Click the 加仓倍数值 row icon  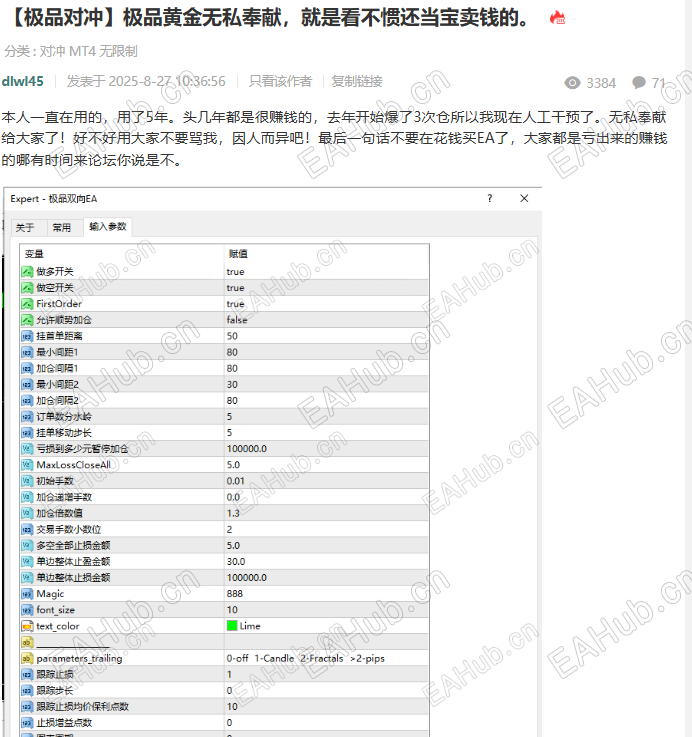click(27, 513)
